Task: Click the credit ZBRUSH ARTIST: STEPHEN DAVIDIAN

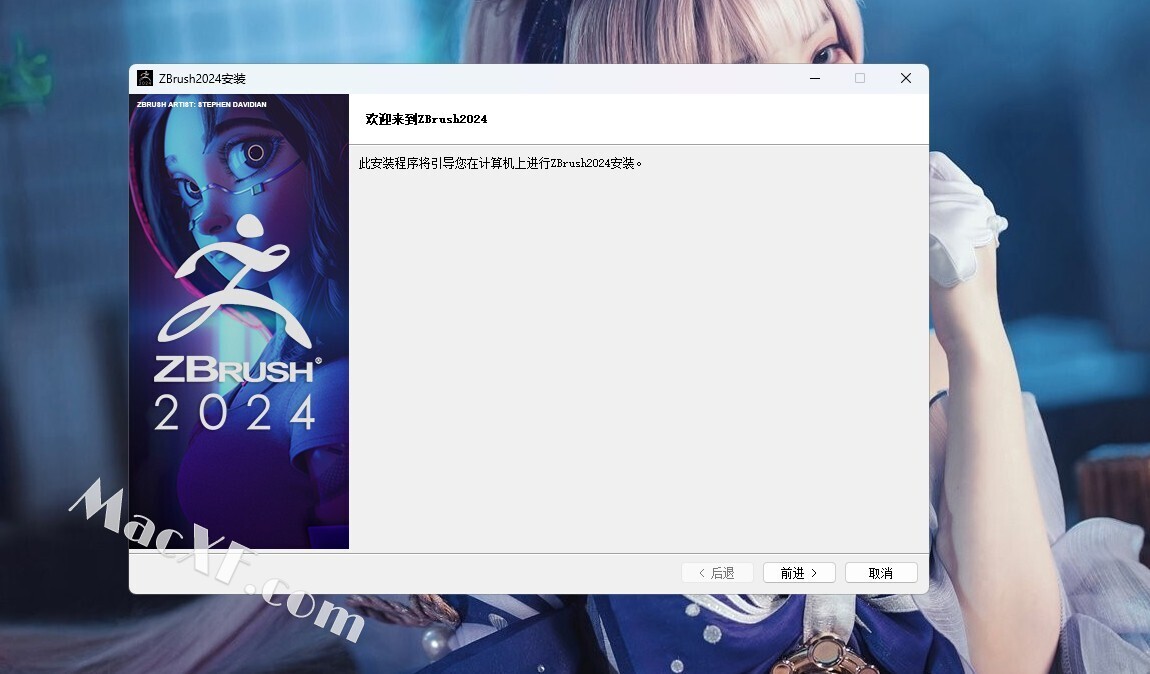Action: click(x=202, y=104)
